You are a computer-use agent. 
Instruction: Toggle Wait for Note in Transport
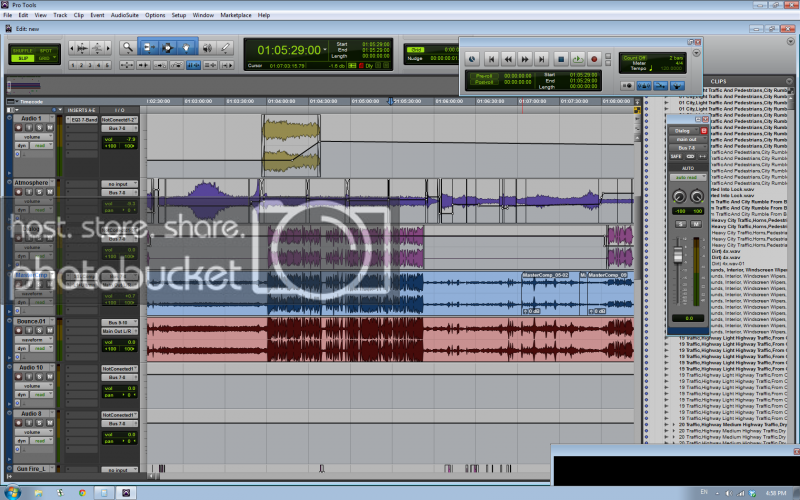tap(627, 86)
